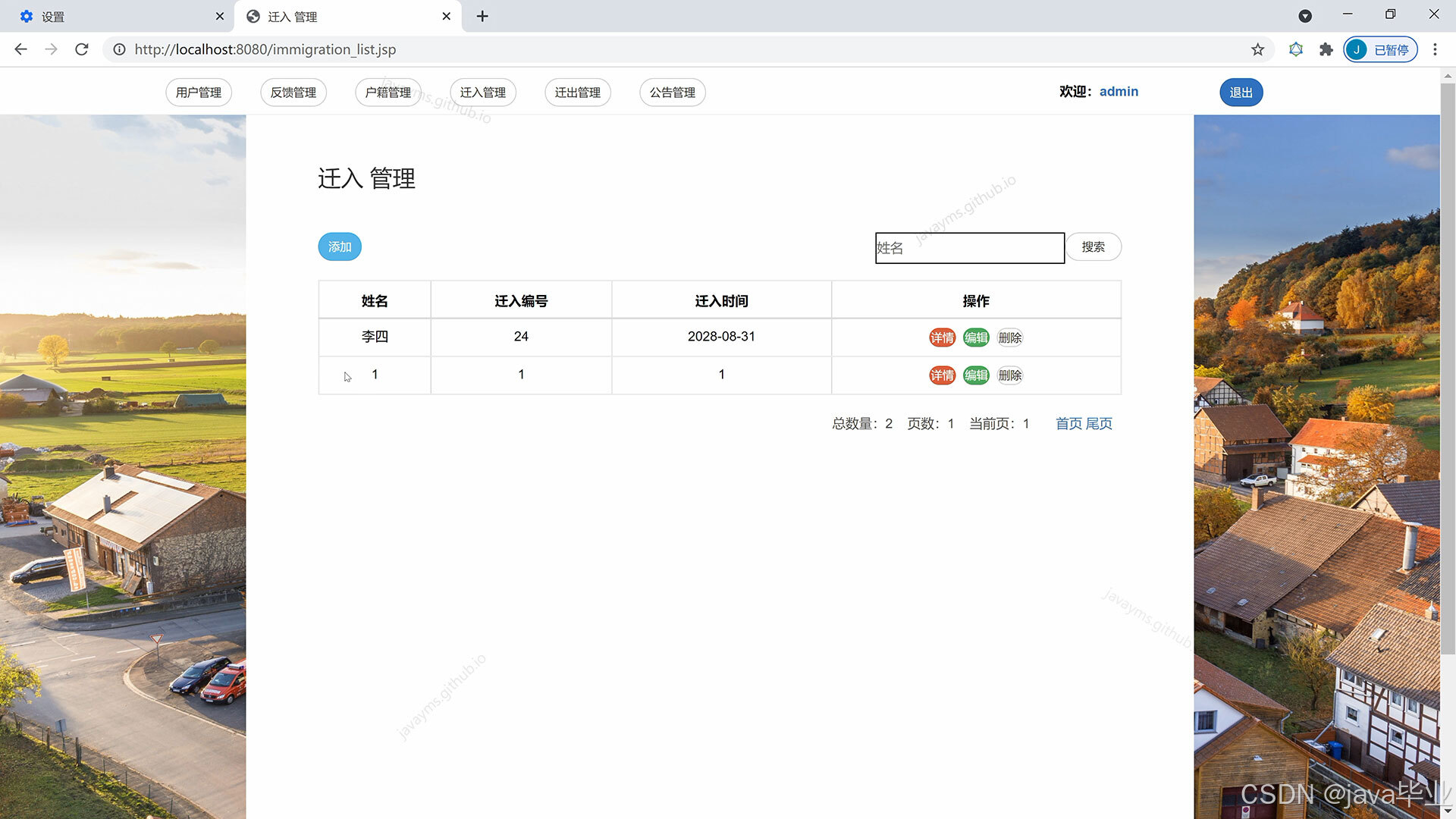This screenshot has width=1456, height=819.
Task: Click the 迁入编号 value 24
Action: click(x=521, y=337)
